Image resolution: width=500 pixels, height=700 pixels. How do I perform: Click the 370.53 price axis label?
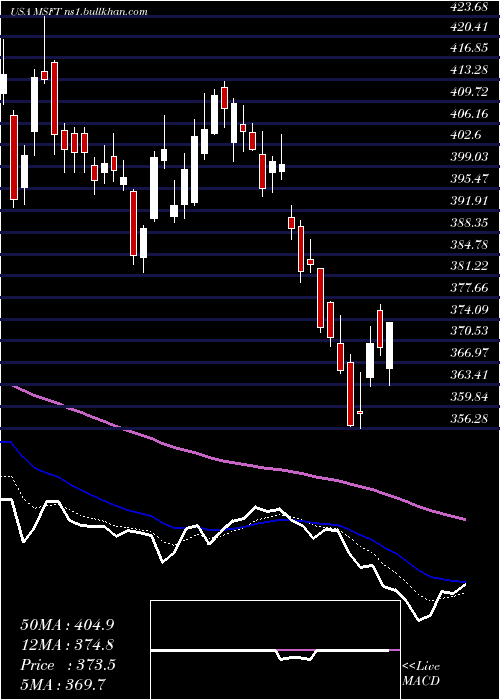click(469, 332)
